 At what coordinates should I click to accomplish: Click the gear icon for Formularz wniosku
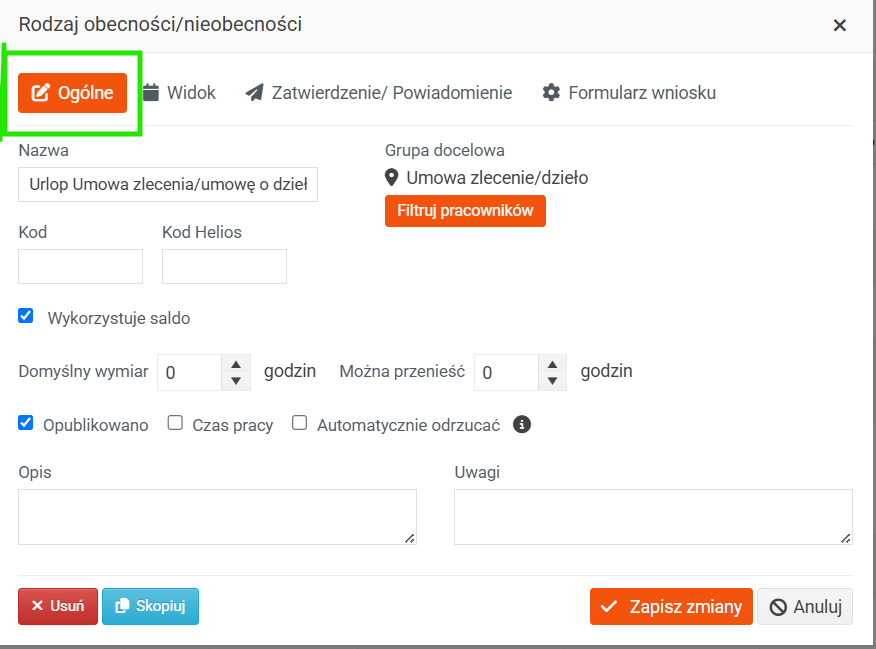(551, 93)
